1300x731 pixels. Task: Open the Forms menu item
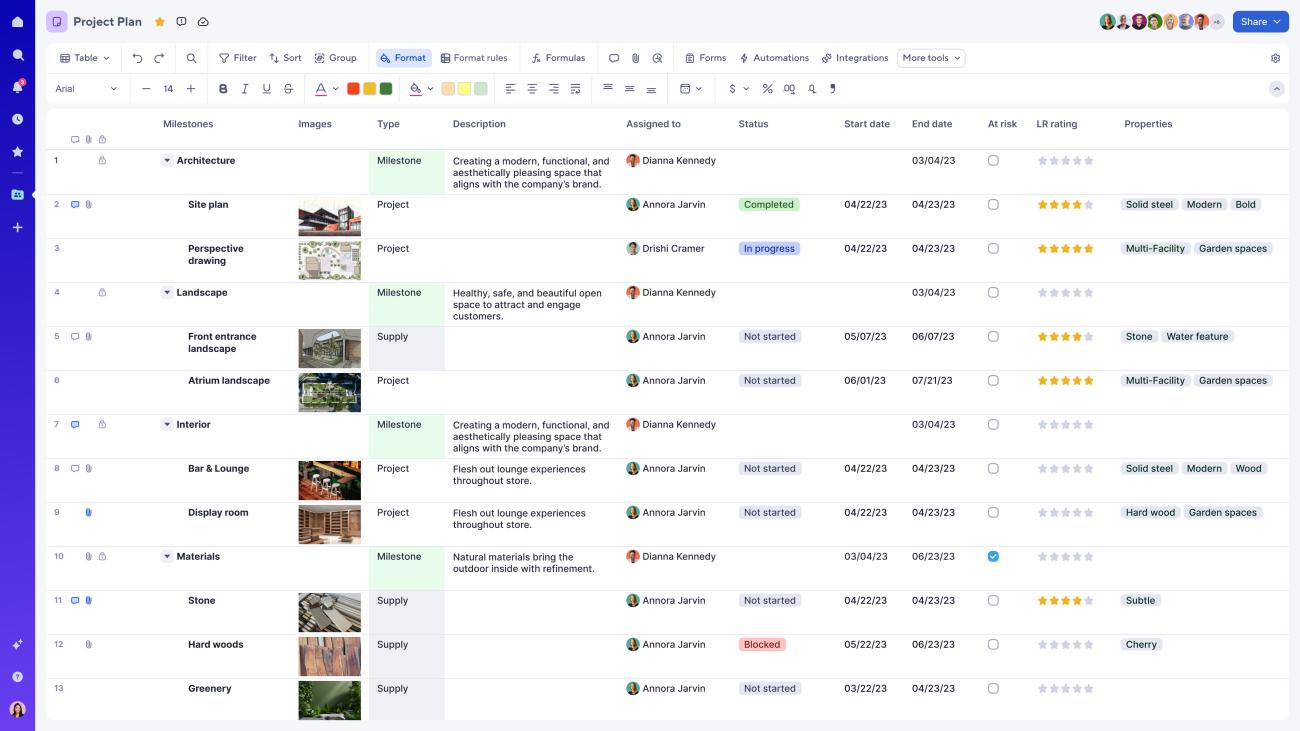click(705, 57)
